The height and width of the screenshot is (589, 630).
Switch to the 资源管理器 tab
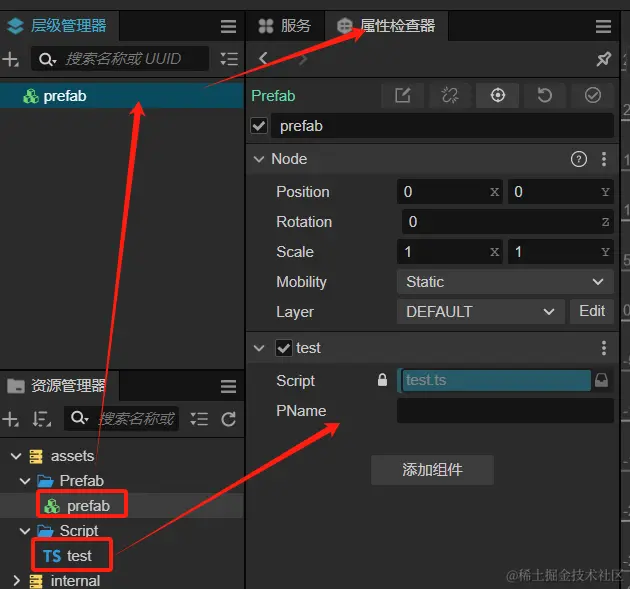(57, 386)
